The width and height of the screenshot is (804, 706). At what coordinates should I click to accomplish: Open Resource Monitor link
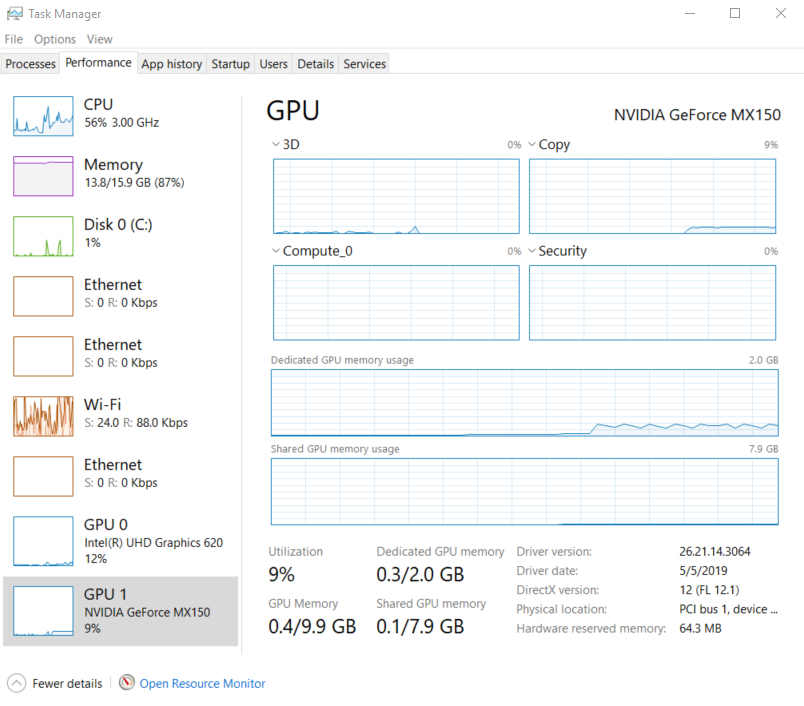pyautogui.click(x=202, y=683)
